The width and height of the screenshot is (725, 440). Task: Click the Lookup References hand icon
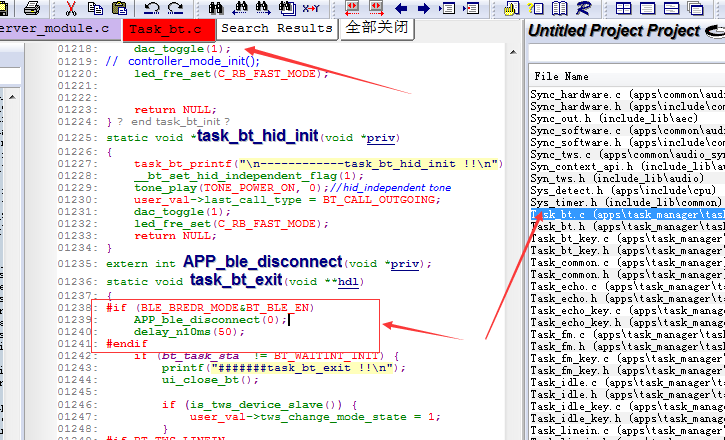coord(511,7)
